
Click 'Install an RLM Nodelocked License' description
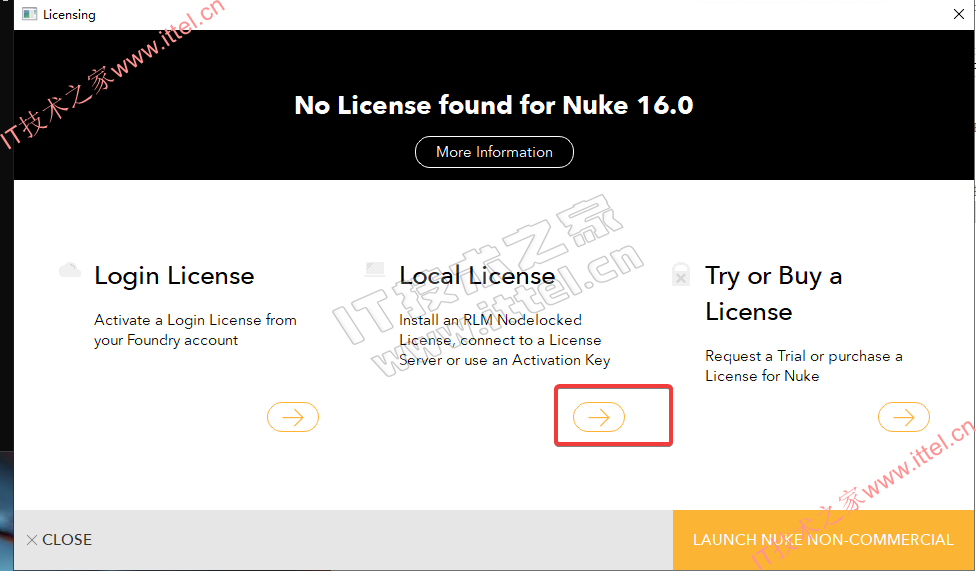505,340
